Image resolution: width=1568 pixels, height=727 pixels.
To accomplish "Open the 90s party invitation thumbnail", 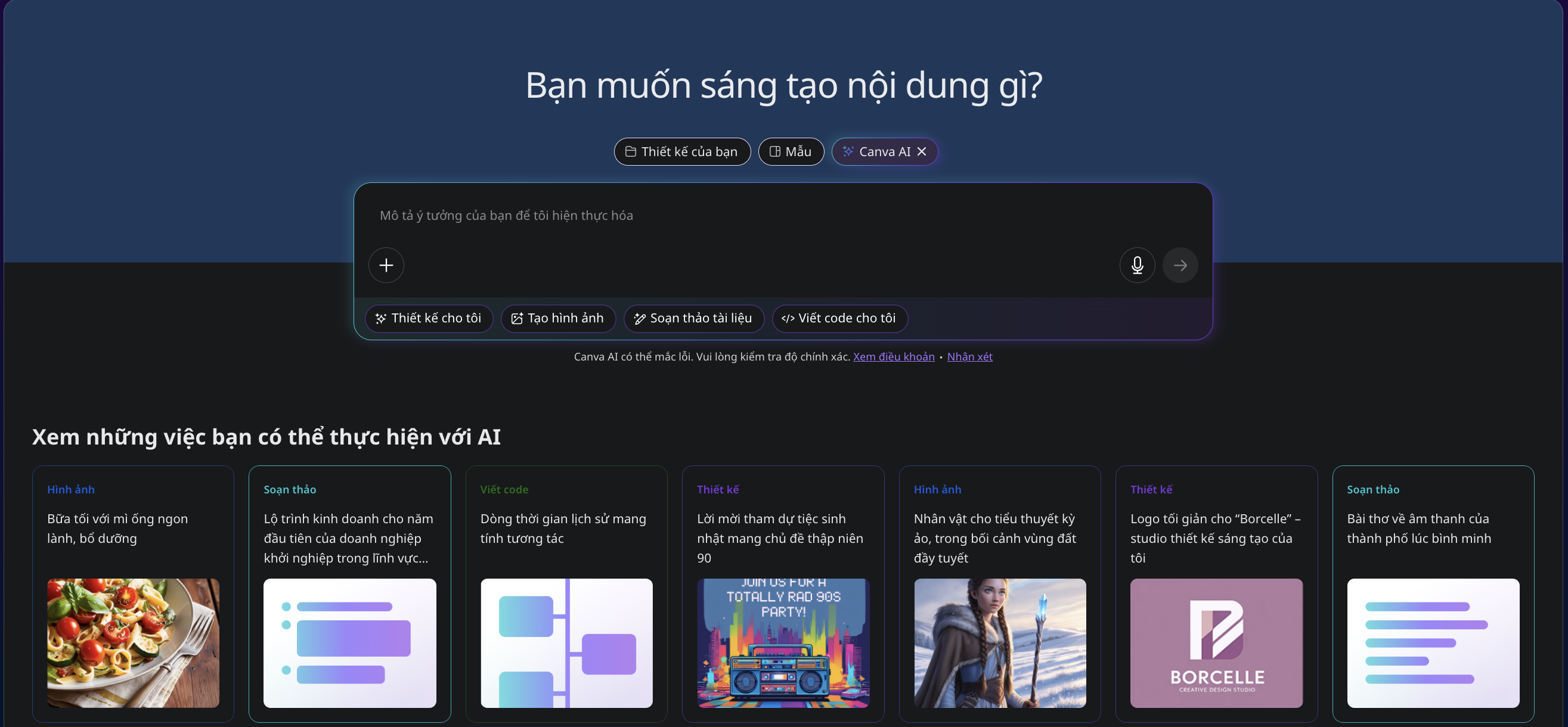I will click(x=783, y=642).
